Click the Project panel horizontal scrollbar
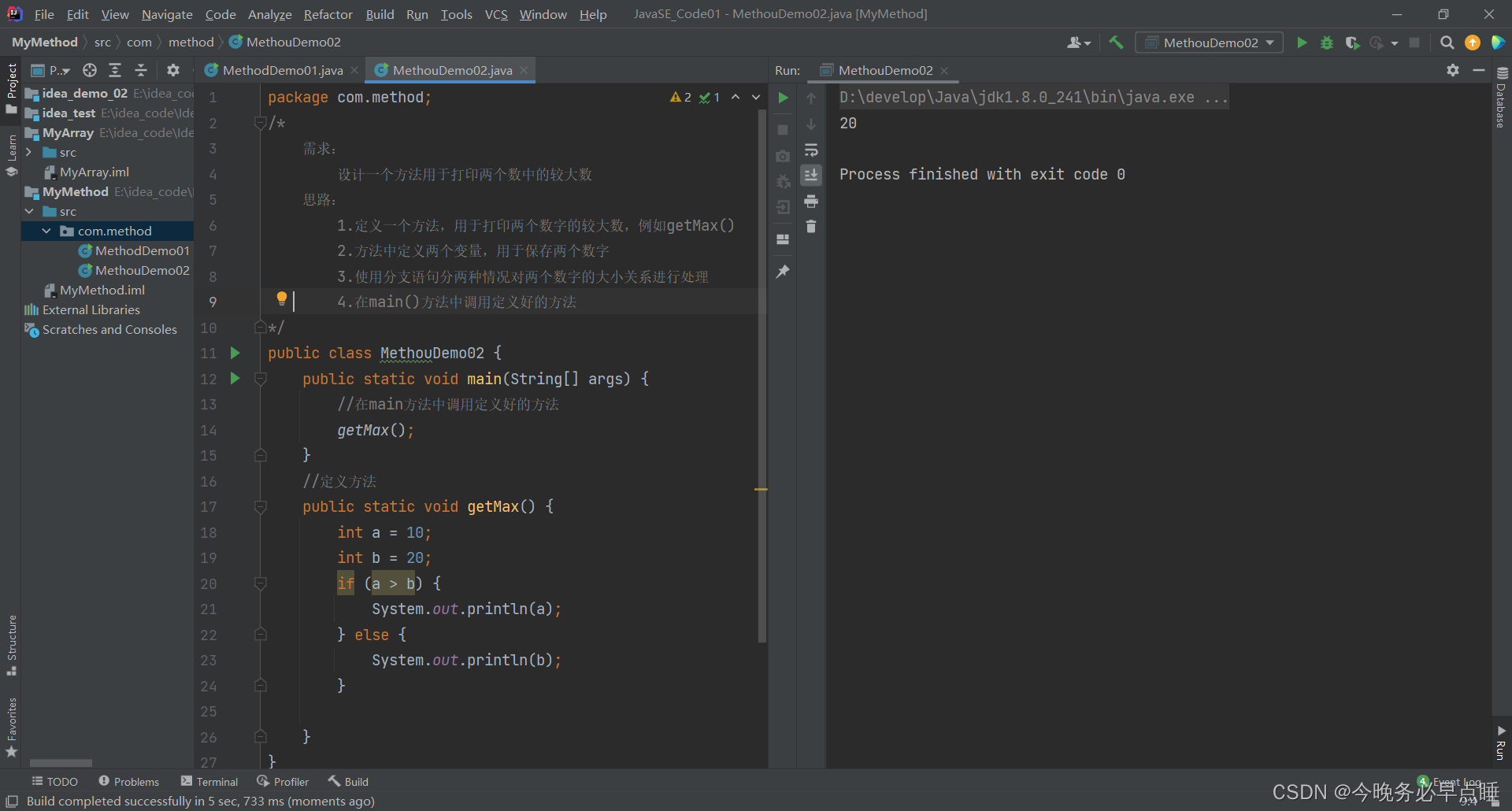 (x=61, y=763)
